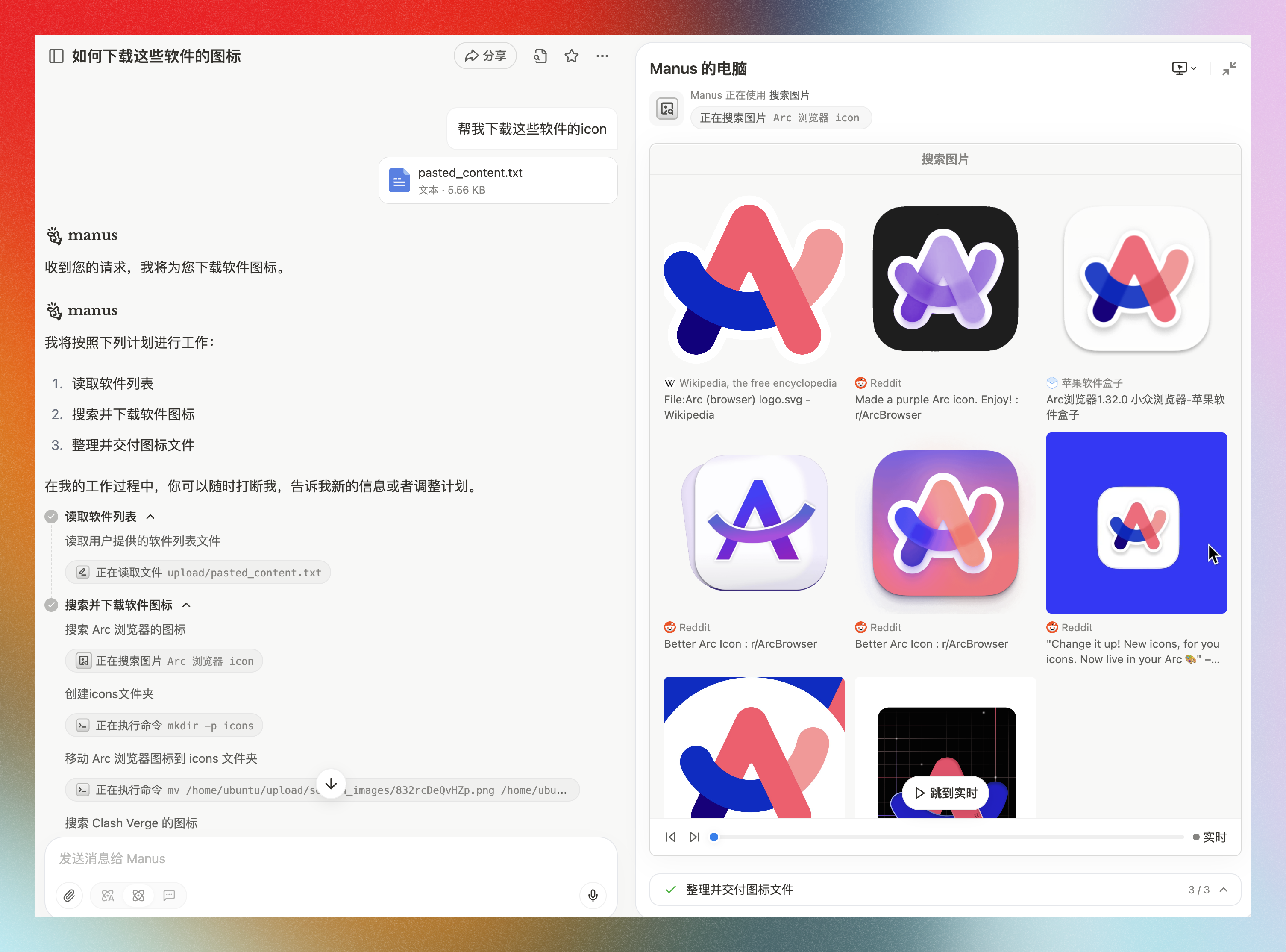Click the 搜索并下载软件图标 completed check circle
Image resolution: width=1286 pixels, height=952 pixels.
tap(51, 605)
